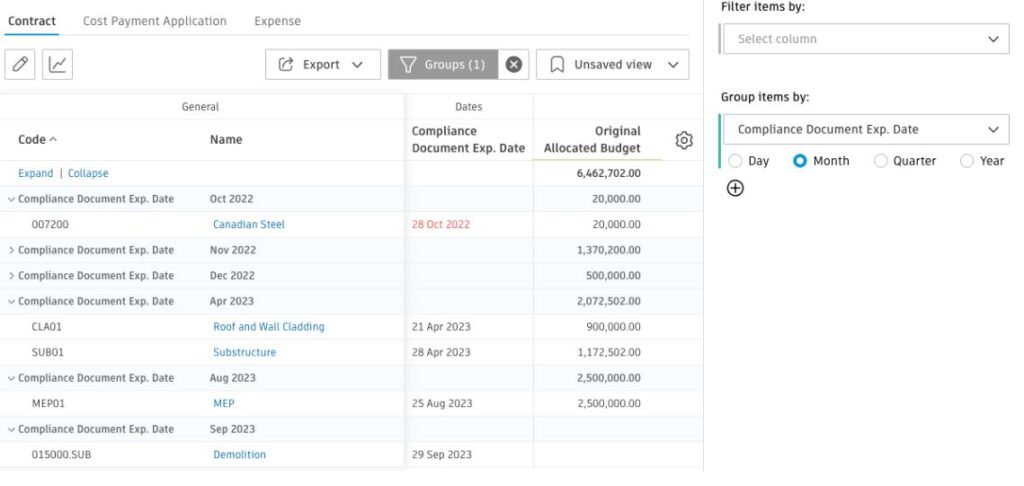Screen dimensions: 1024x486
Task: Click the Export share icon
Action: pos(285,65)
